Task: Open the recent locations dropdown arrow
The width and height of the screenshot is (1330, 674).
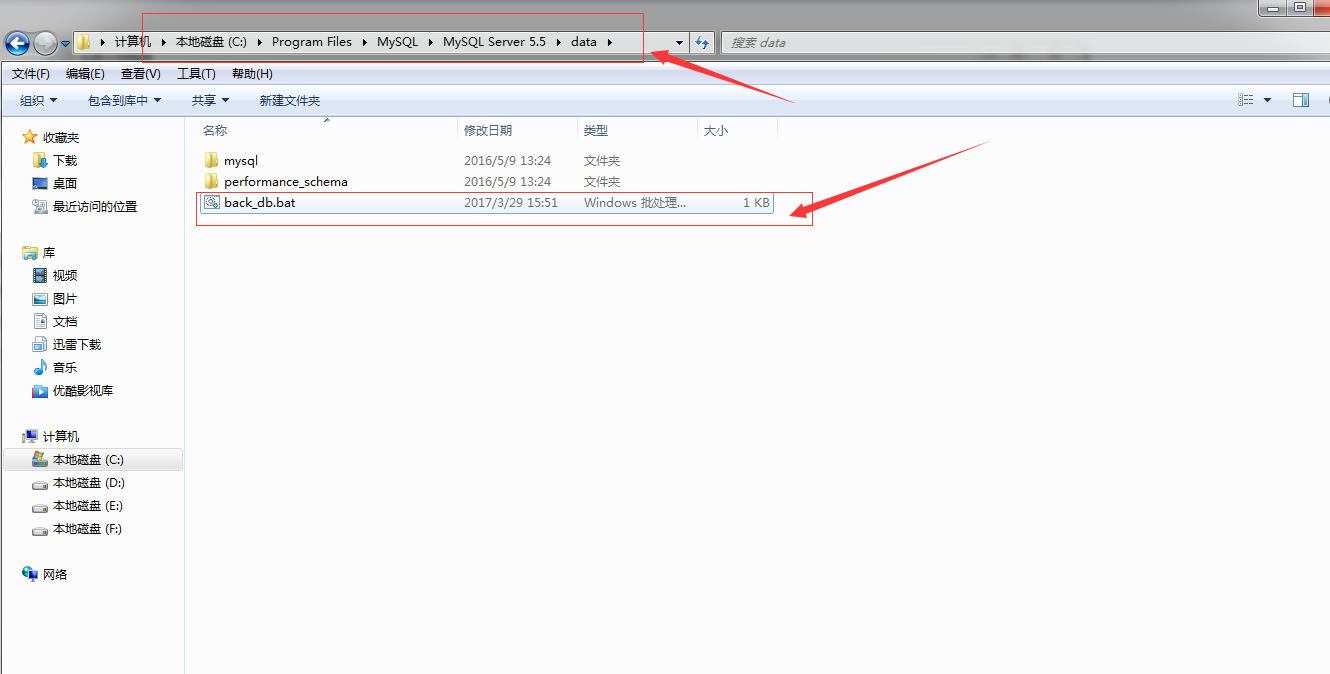Action: coord(66,44)
